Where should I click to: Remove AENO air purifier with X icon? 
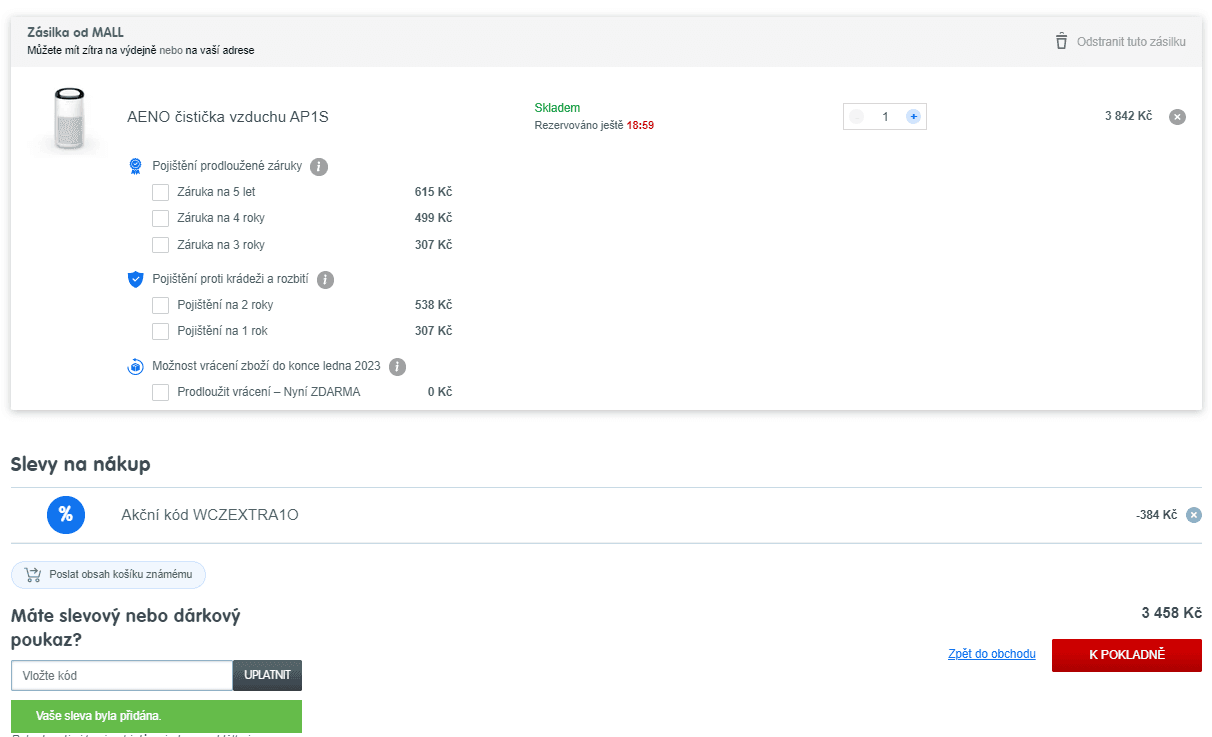point(1178,117)
